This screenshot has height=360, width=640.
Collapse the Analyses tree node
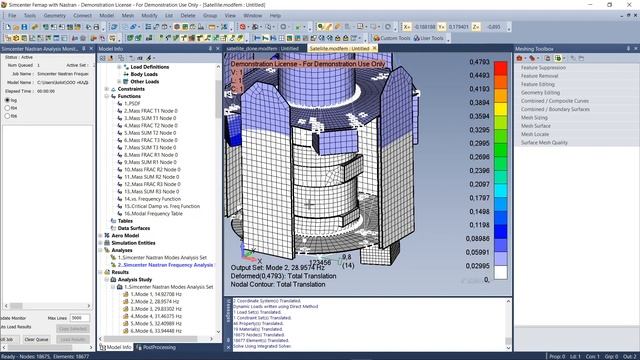click(x=101, y=250)
